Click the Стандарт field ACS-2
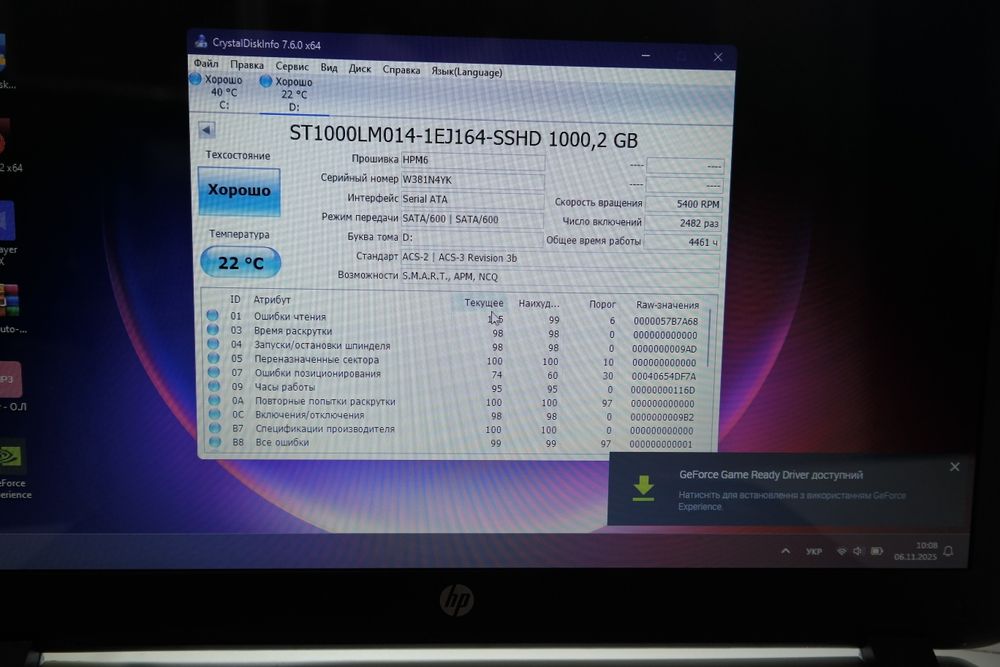The width and height of the screenshot is (1000, 667). (560, 258)
